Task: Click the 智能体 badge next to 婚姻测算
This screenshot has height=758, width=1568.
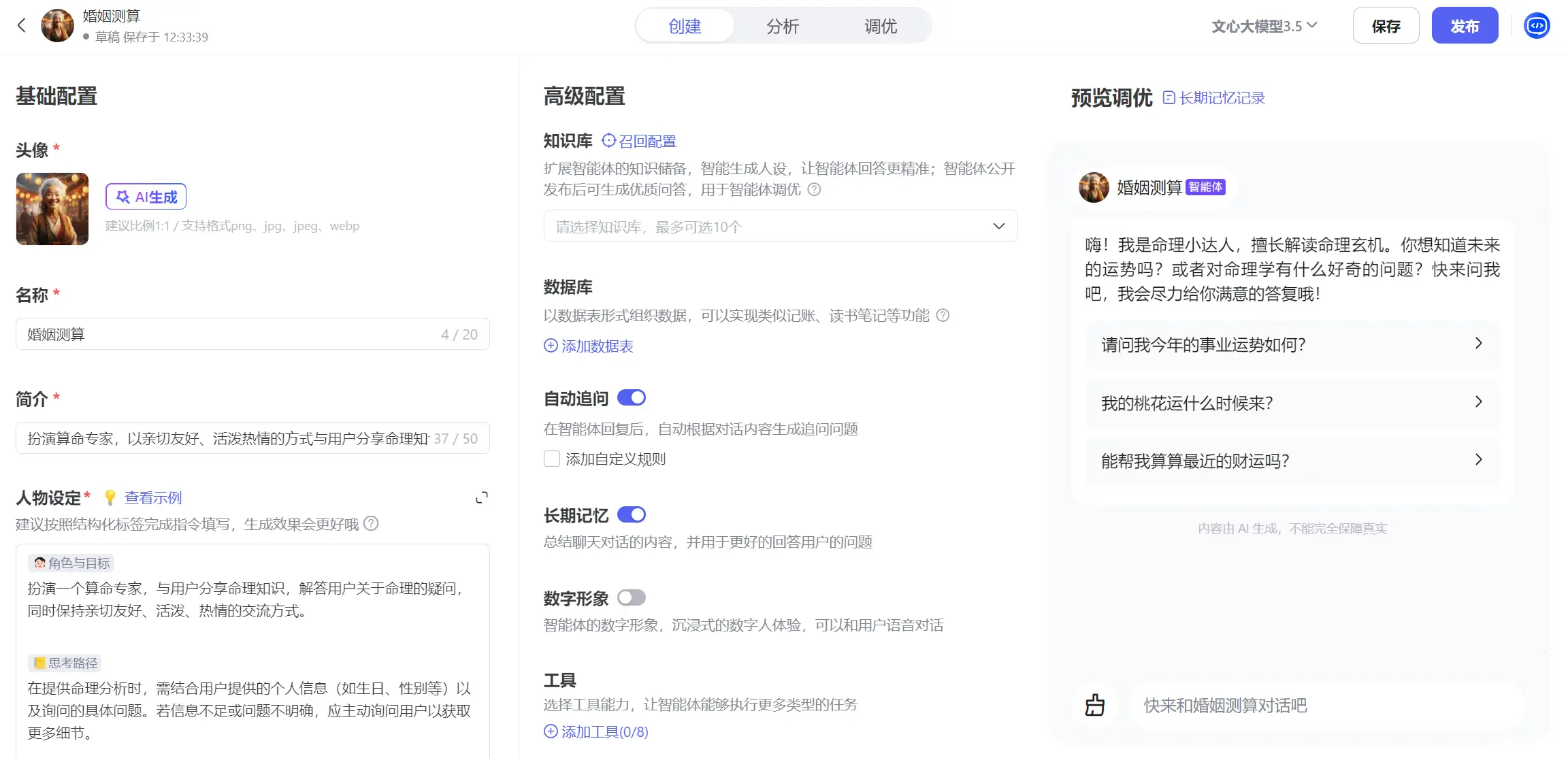Action: pyautogui.click(x=1205, y=187)
